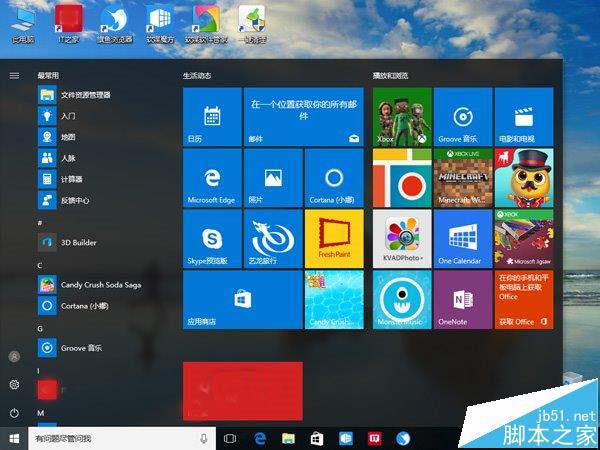The width and height of the screenshot is (600, 450).
Task: Launch the Microsoft Jigsaw tile
Action: click(x=524, y=239)
